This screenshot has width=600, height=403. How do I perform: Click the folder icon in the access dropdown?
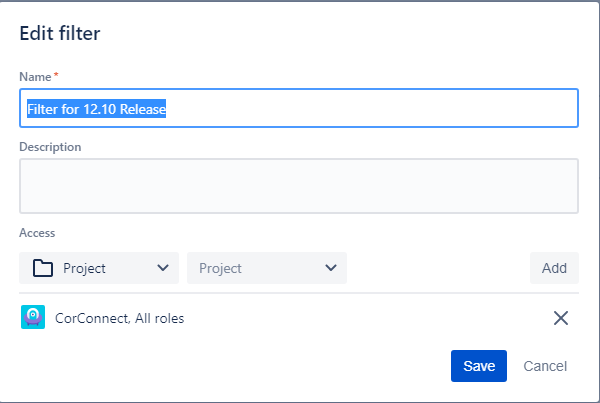pos(42,268)
